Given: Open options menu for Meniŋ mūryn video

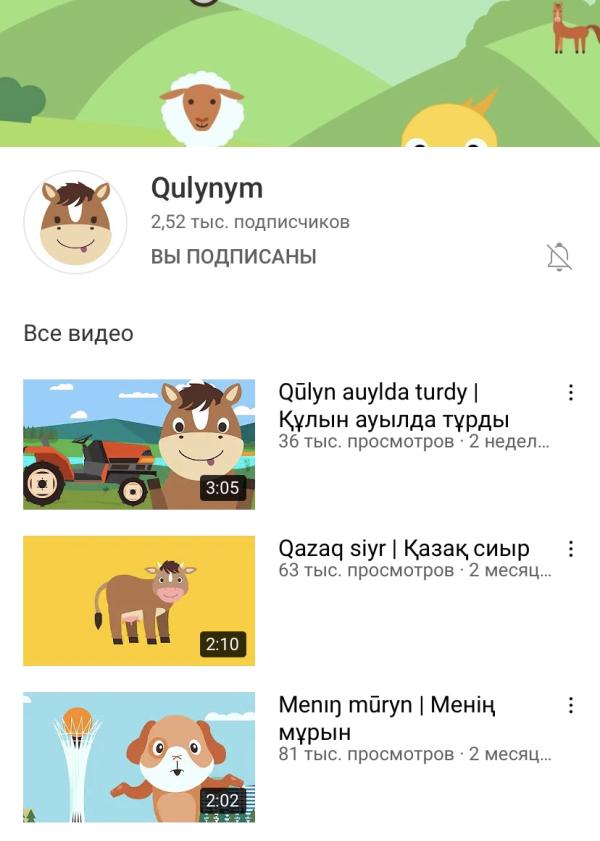Looking at the screenshot, I should [571, 705].
